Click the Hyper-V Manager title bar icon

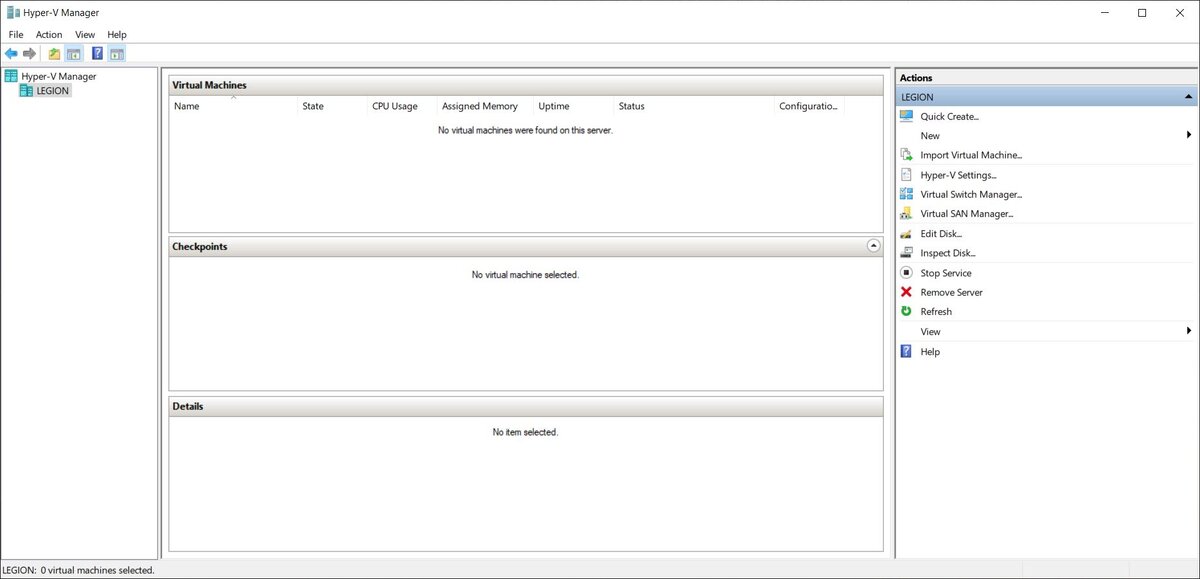point(13,13)
